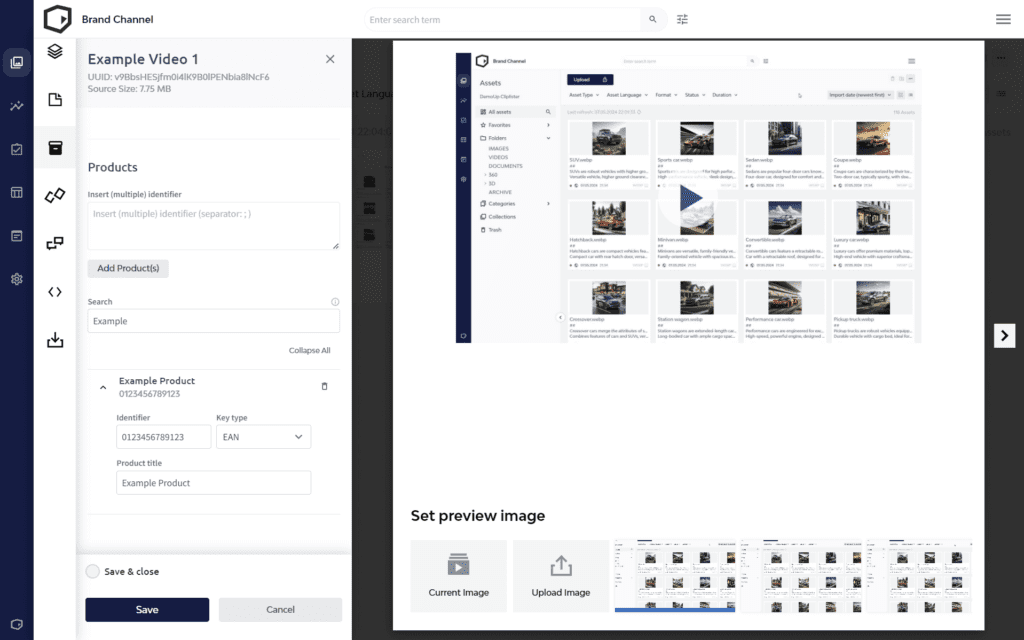Image resolution: width=1024 pixels, height=640 pixels.
Task: Open the hamburger menu at top right
Action: (1002, 19)
